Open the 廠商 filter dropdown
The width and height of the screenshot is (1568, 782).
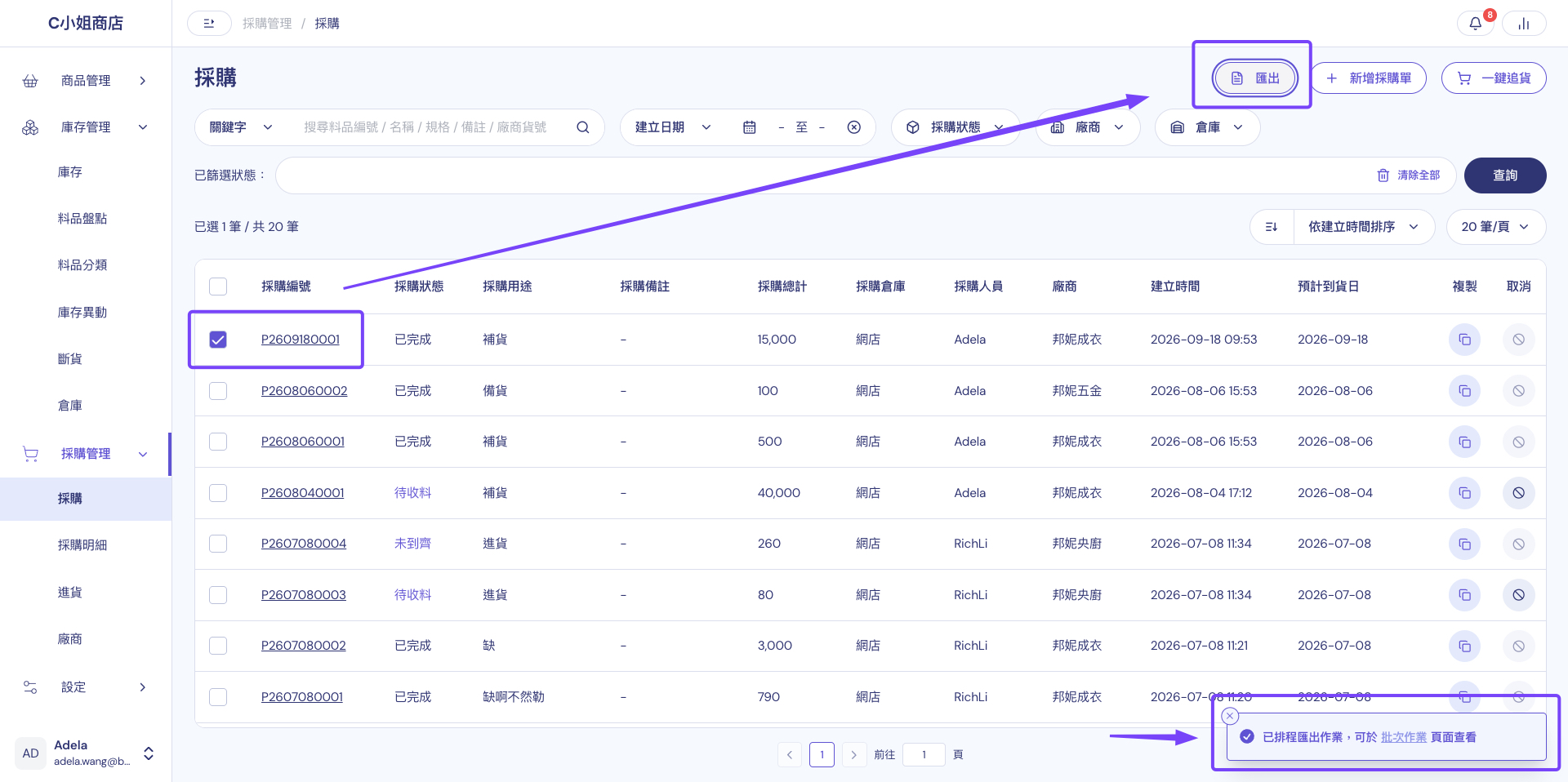pos(1088,127)
